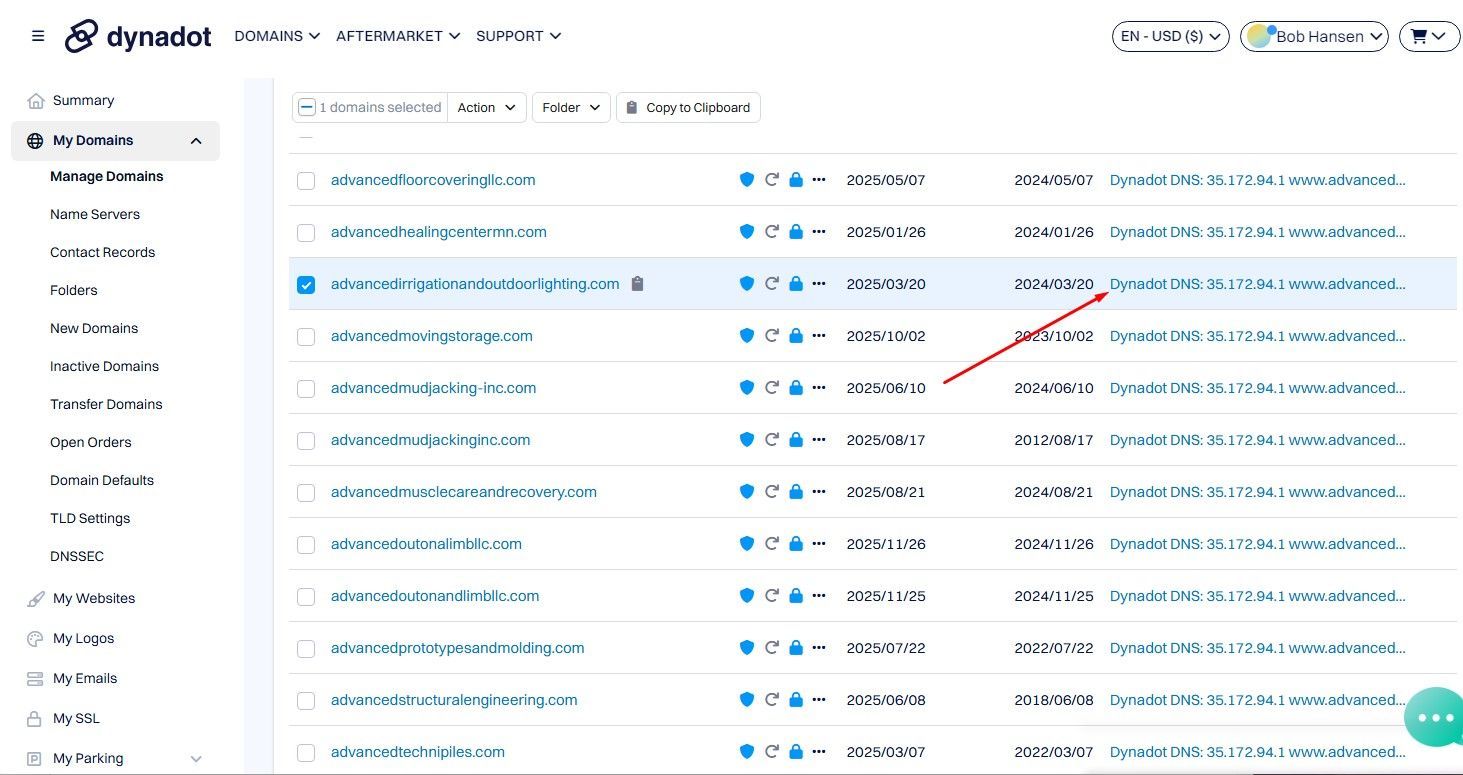The width and height of the screenshot is (1463, 775).
Task: Open the advancedstructuralengineering.com domain link
Action: 454,700
